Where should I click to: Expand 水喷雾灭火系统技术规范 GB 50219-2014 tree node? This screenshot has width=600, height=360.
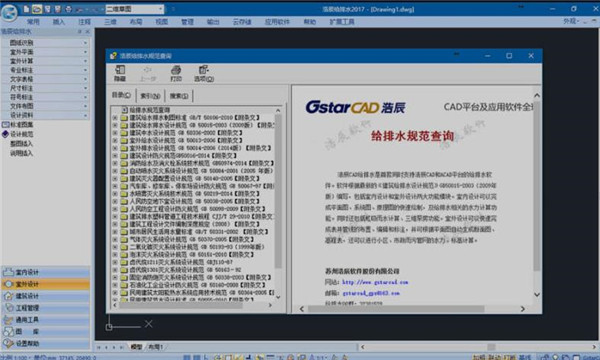[115, 194]
